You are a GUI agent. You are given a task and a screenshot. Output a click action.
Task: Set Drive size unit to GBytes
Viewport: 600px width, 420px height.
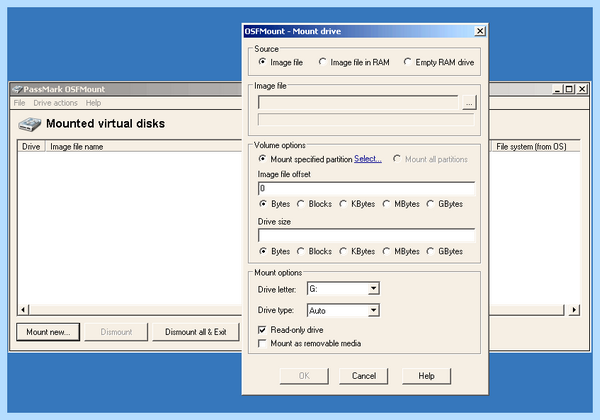[x=430, y=251]
